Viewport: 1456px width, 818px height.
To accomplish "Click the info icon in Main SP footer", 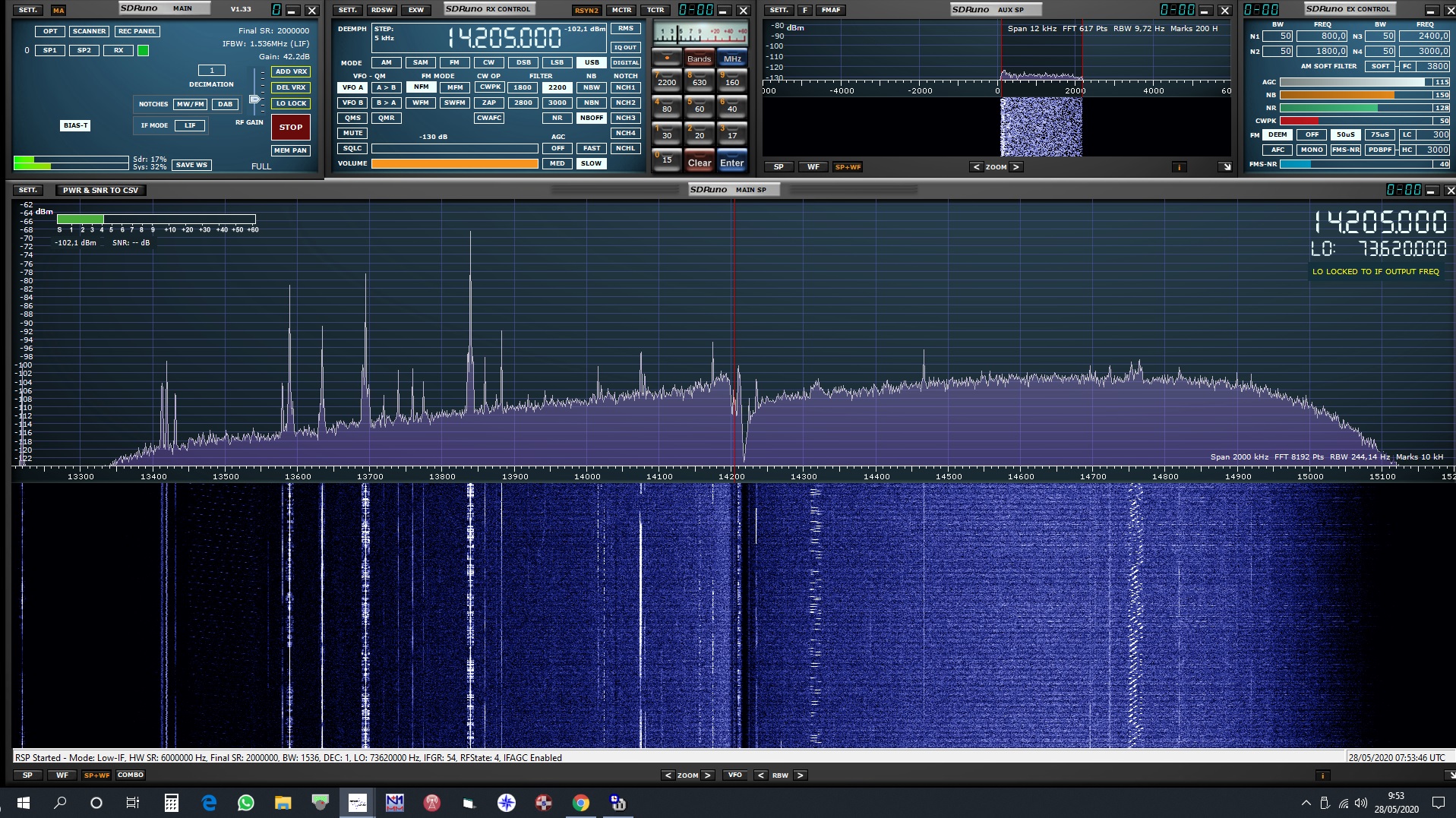I will [x=1322, y=775].
